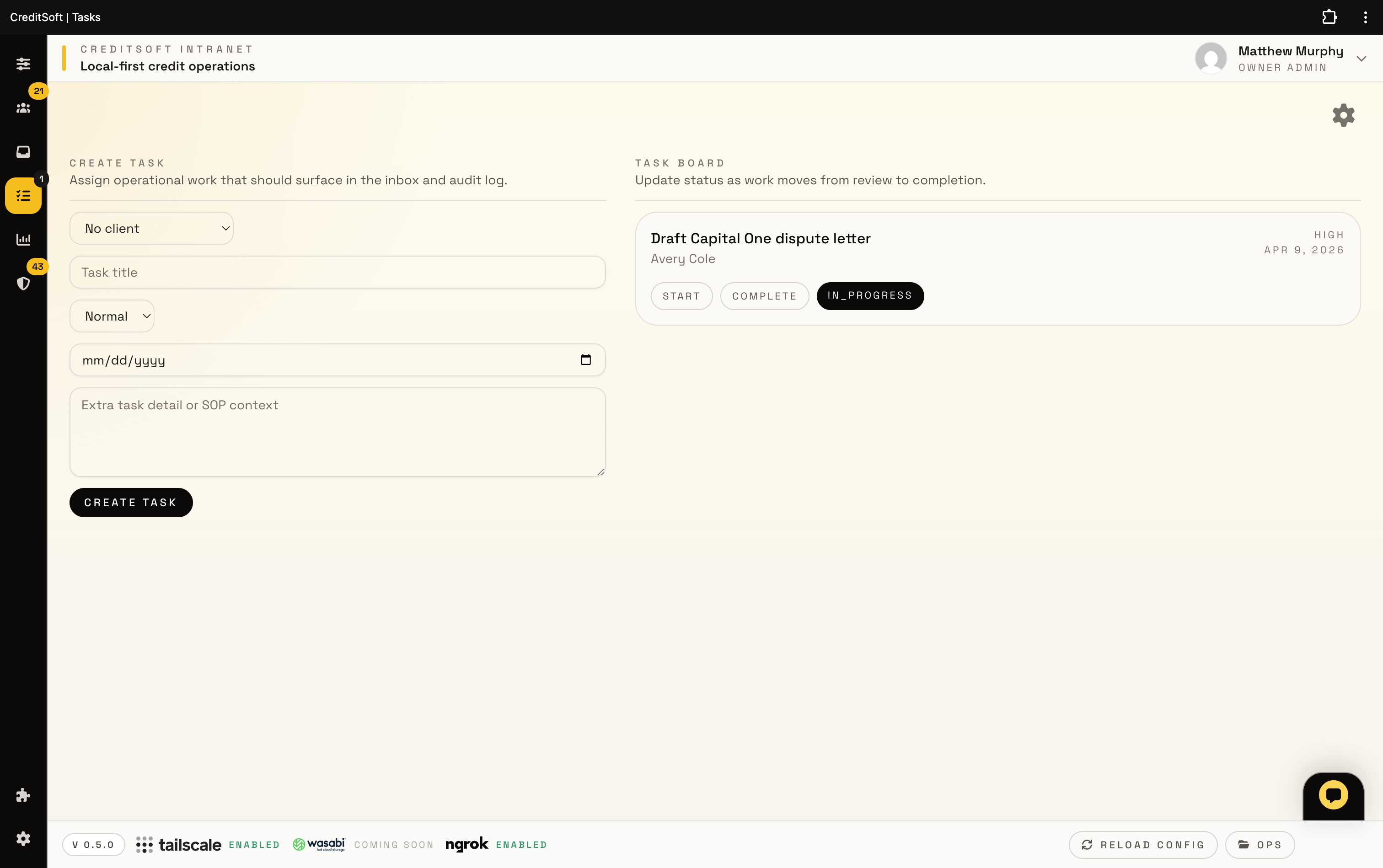Select the active Tasks sidebar tab
The height and width of the screenshot is (868, 1383).
(23, 196)
